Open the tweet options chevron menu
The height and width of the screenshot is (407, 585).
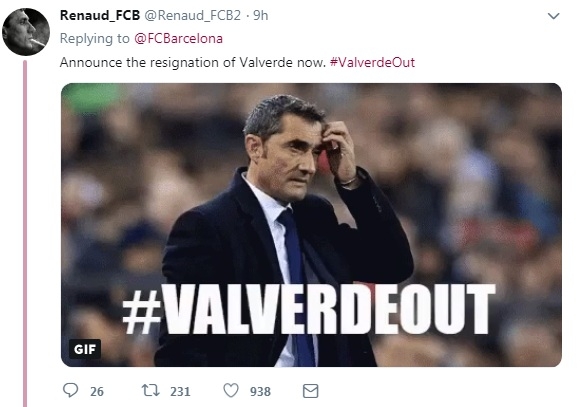coord(553,16)
